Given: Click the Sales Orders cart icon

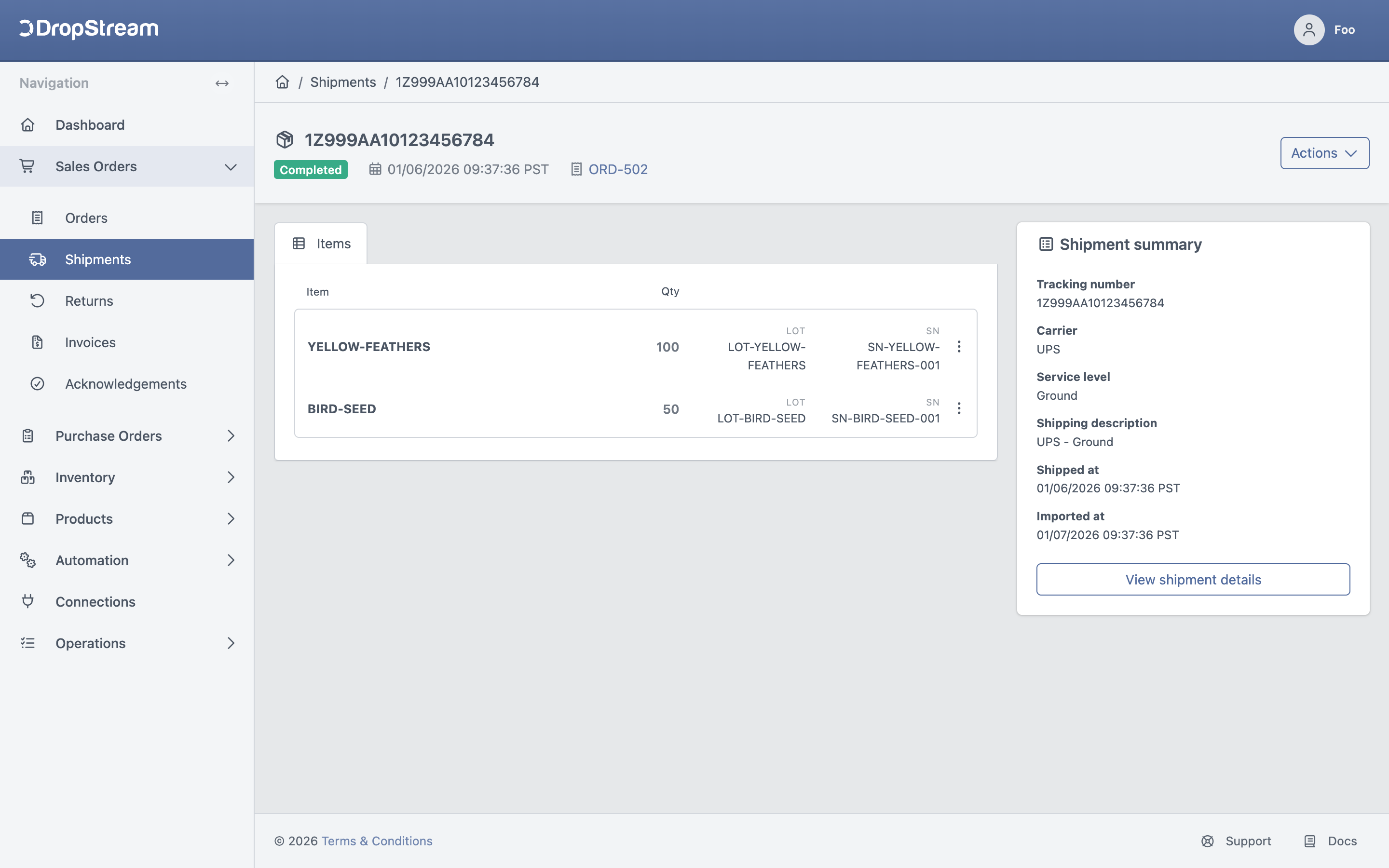Looking at the screenshot, I should pos(27,166).
